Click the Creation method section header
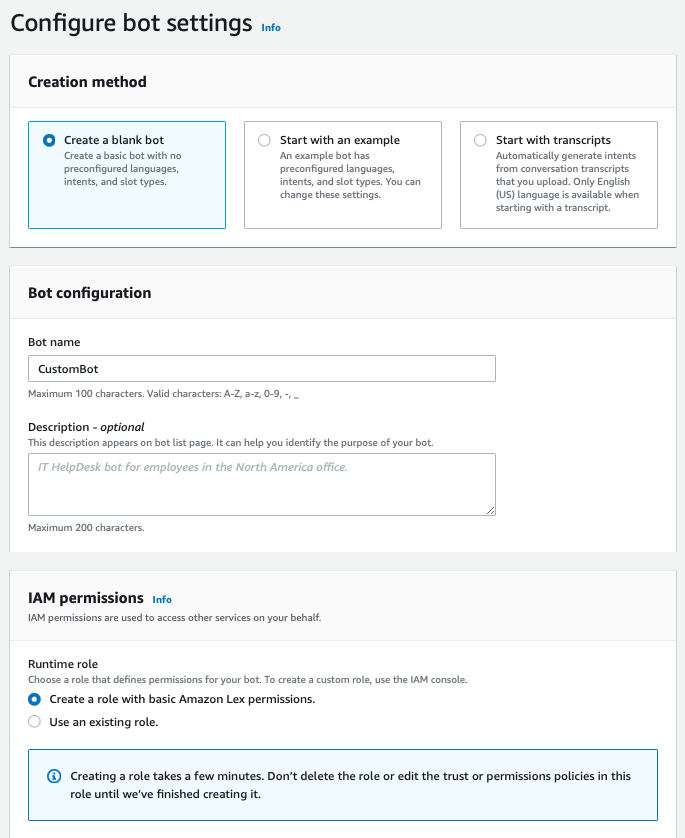Screen dimensions: 685x838 (x=87, y=82)
